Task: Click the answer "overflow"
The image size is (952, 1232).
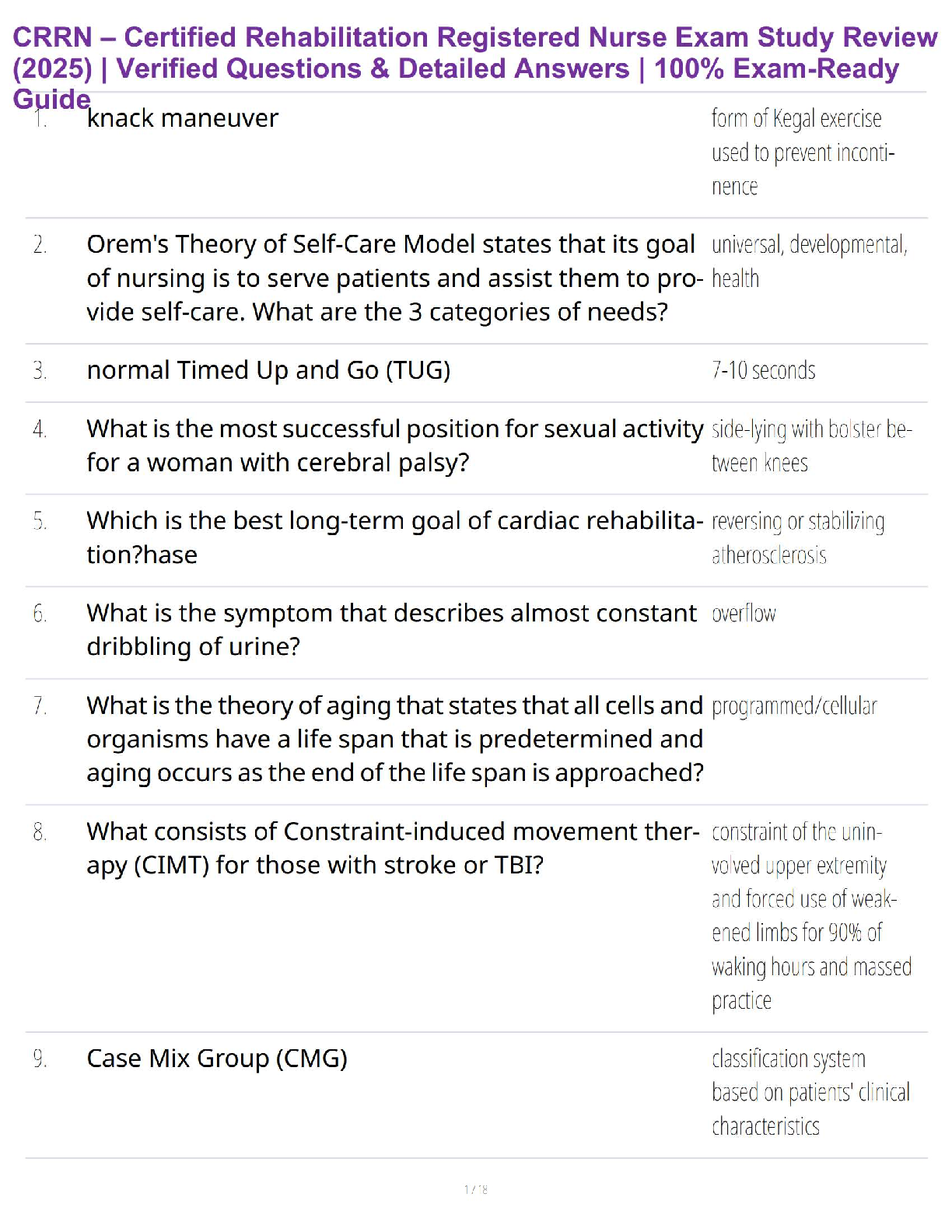Action: coord(744,614)
